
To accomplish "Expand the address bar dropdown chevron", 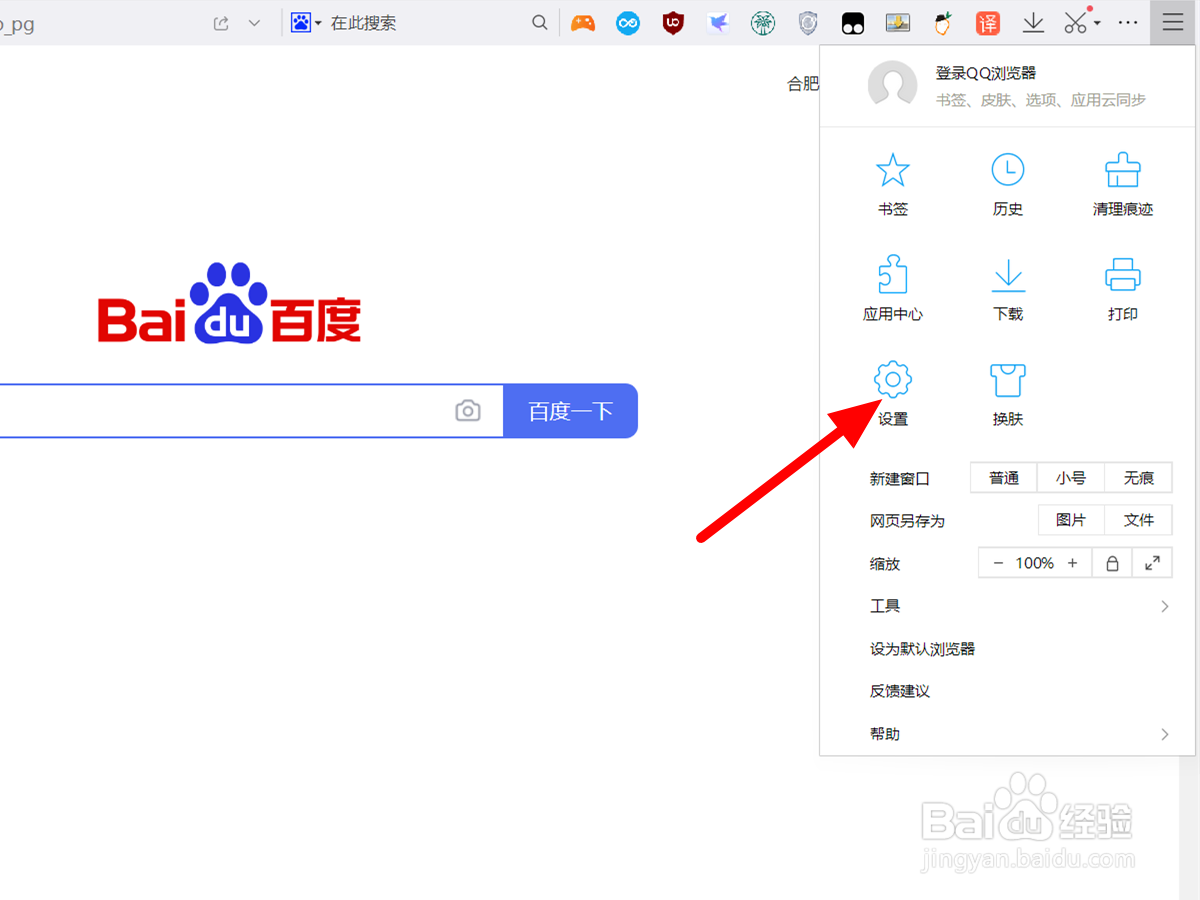I will click(x=254, y=23).
